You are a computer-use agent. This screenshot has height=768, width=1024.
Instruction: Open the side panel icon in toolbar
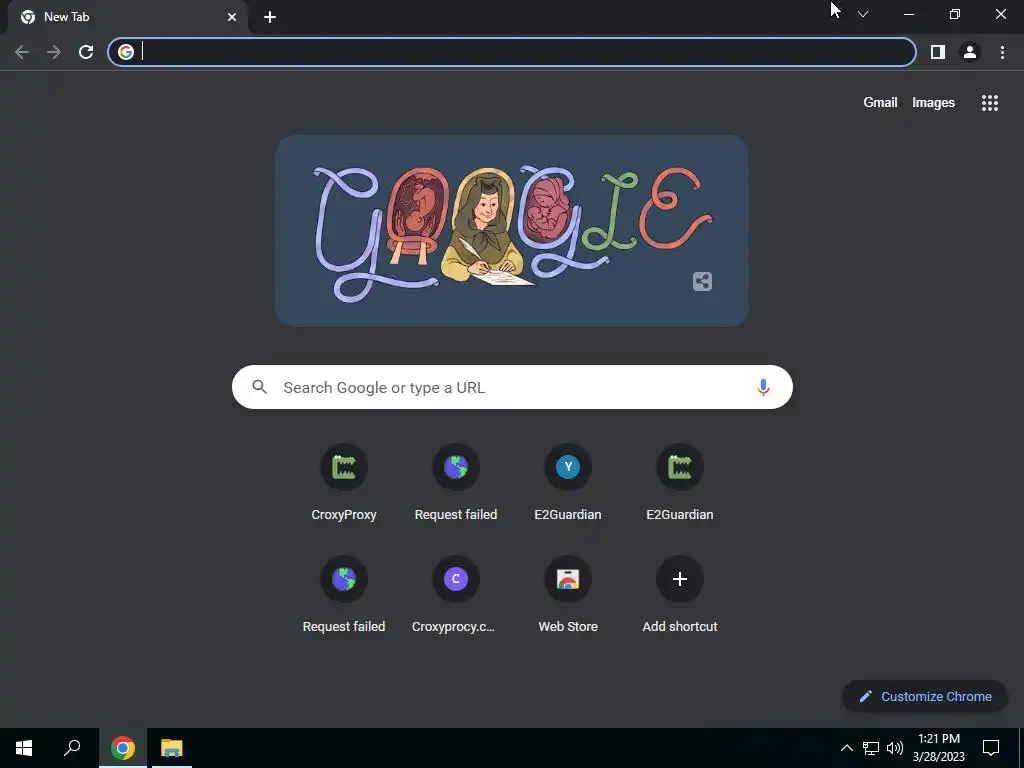[x=938, y=52]
